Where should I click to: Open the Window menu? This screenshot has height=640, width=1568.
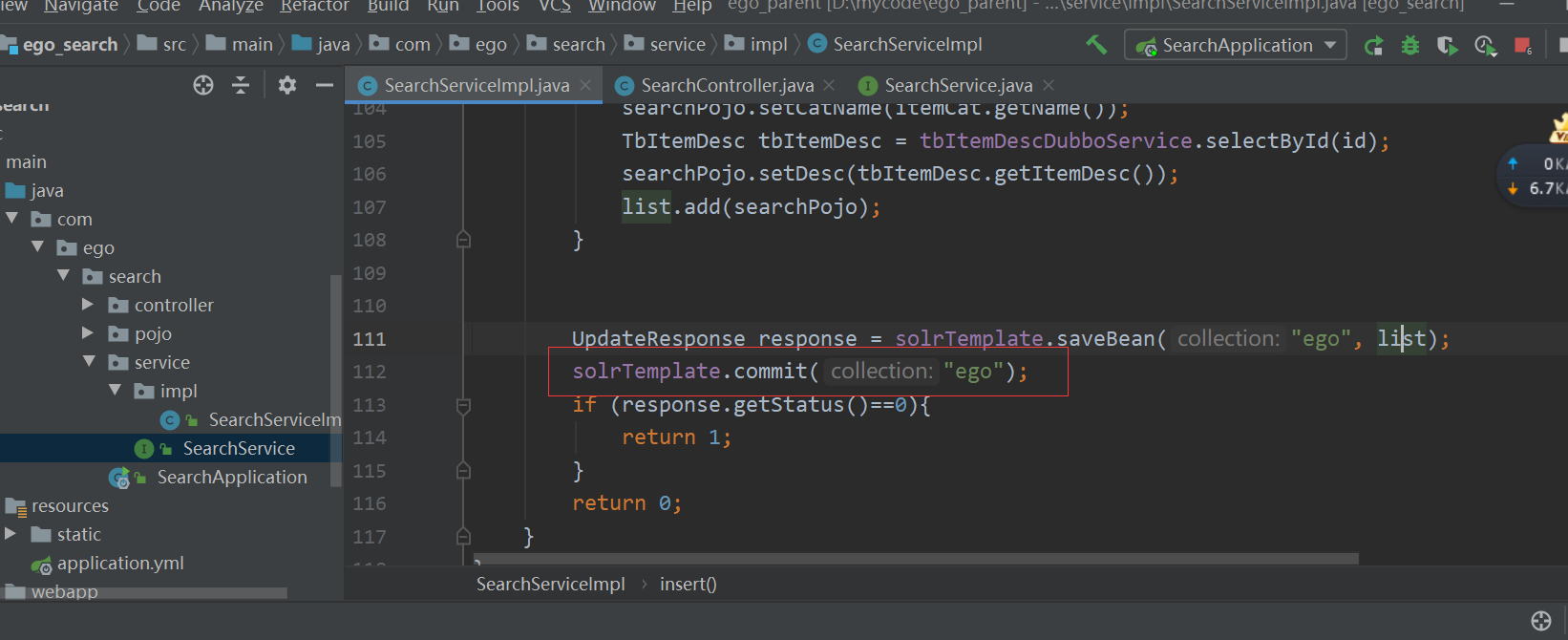tap(622, 6)
